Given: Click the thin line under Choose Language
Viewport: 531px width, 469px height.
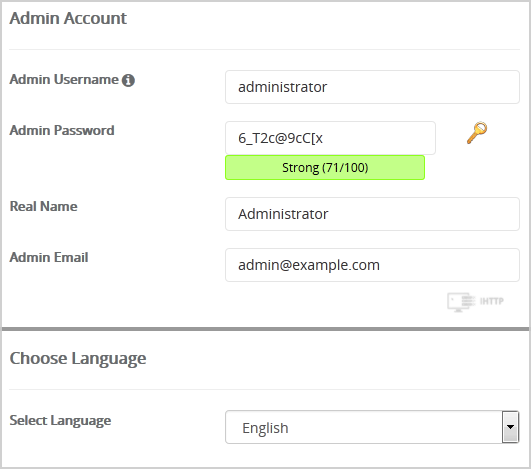Looking at the screenshot, I should (x=264, y=389).
